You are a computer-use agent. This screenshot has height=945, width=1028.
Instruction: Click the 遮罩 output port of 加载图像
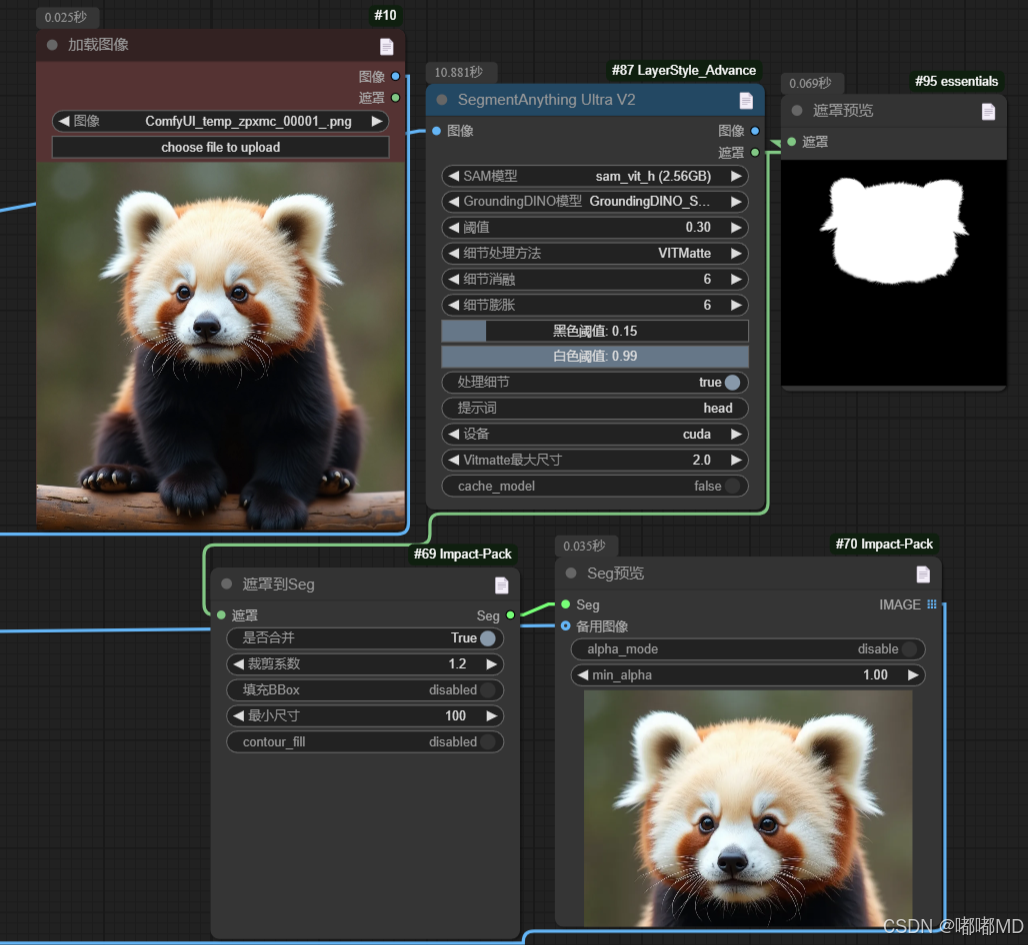[395, 98]
